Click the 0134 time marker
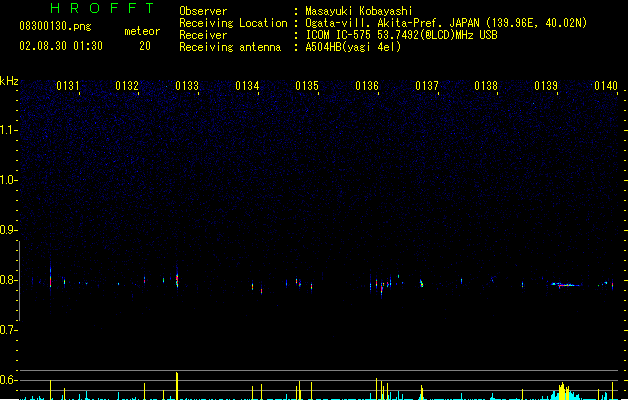 click(x=247, y=86)
